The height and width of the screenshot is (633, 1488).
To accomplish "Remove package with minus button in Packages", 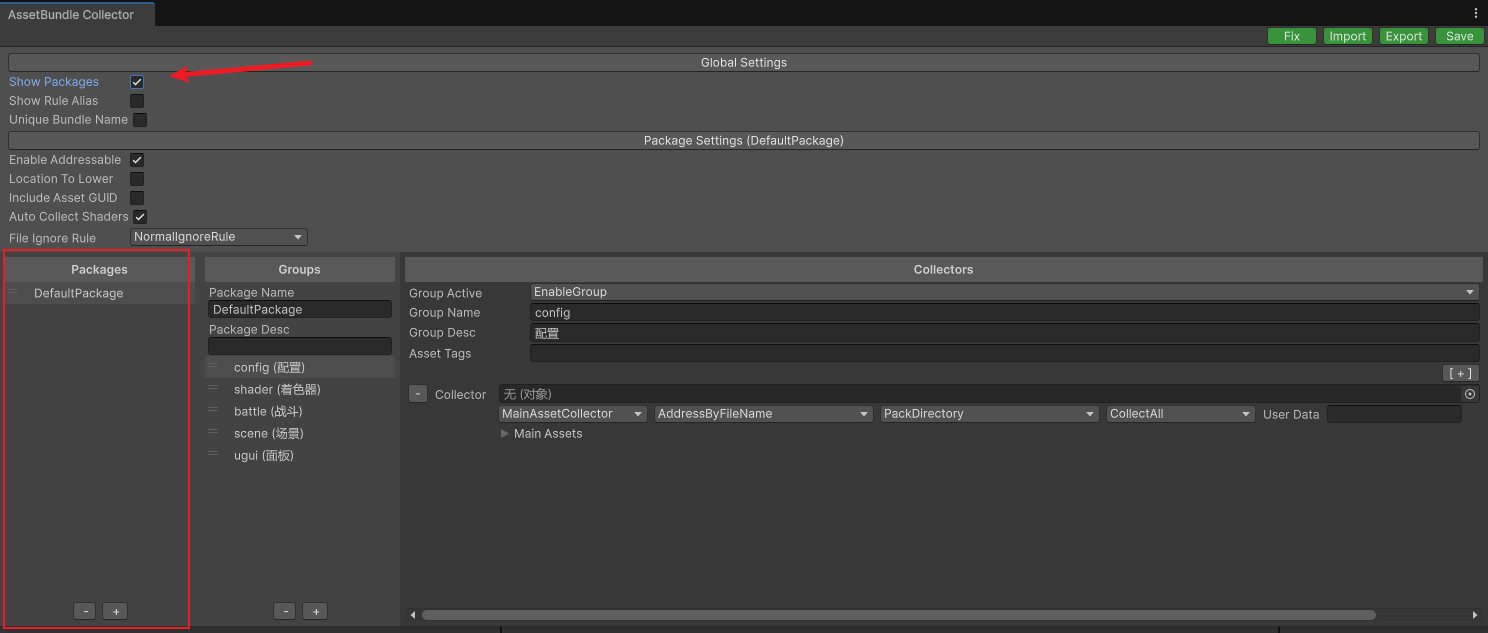I will (x=85, y=611).
